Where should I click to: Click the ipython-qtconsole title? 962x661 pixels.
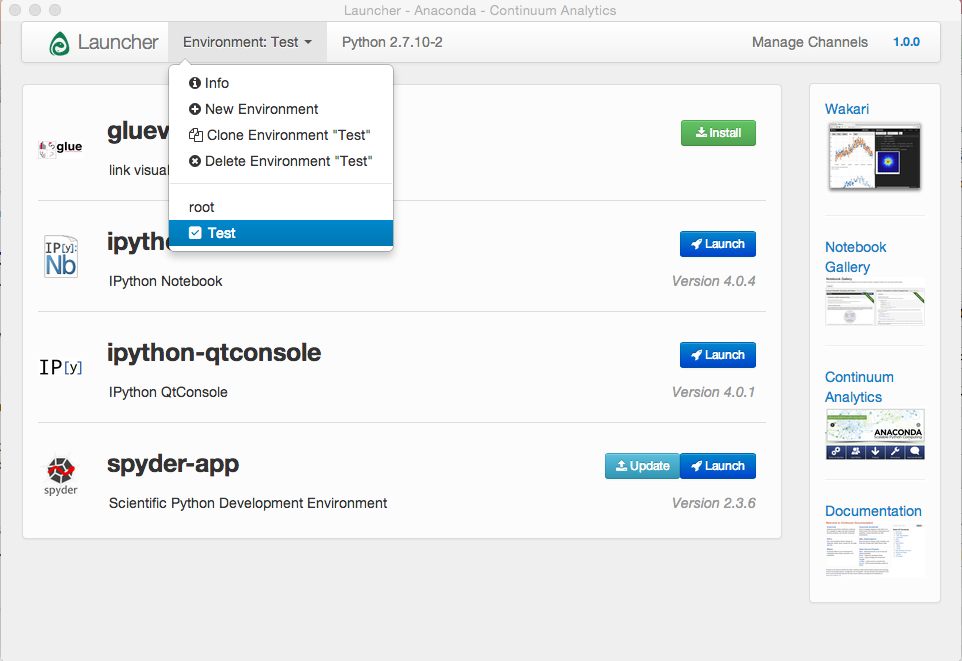214,353
